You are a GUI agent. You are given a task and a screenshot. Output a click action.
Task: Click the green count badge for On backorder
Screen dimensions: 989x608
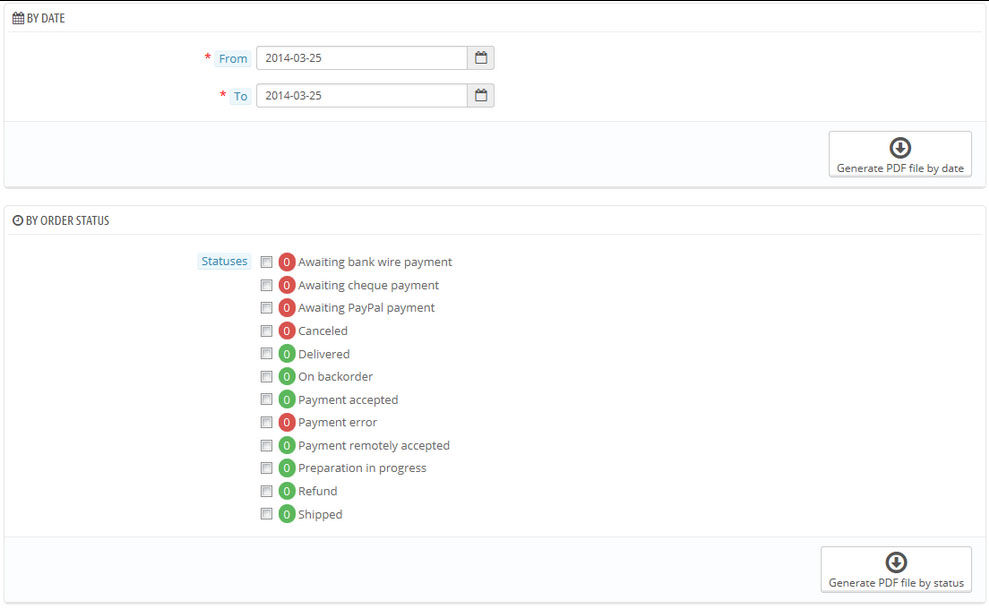coord(287,377)
